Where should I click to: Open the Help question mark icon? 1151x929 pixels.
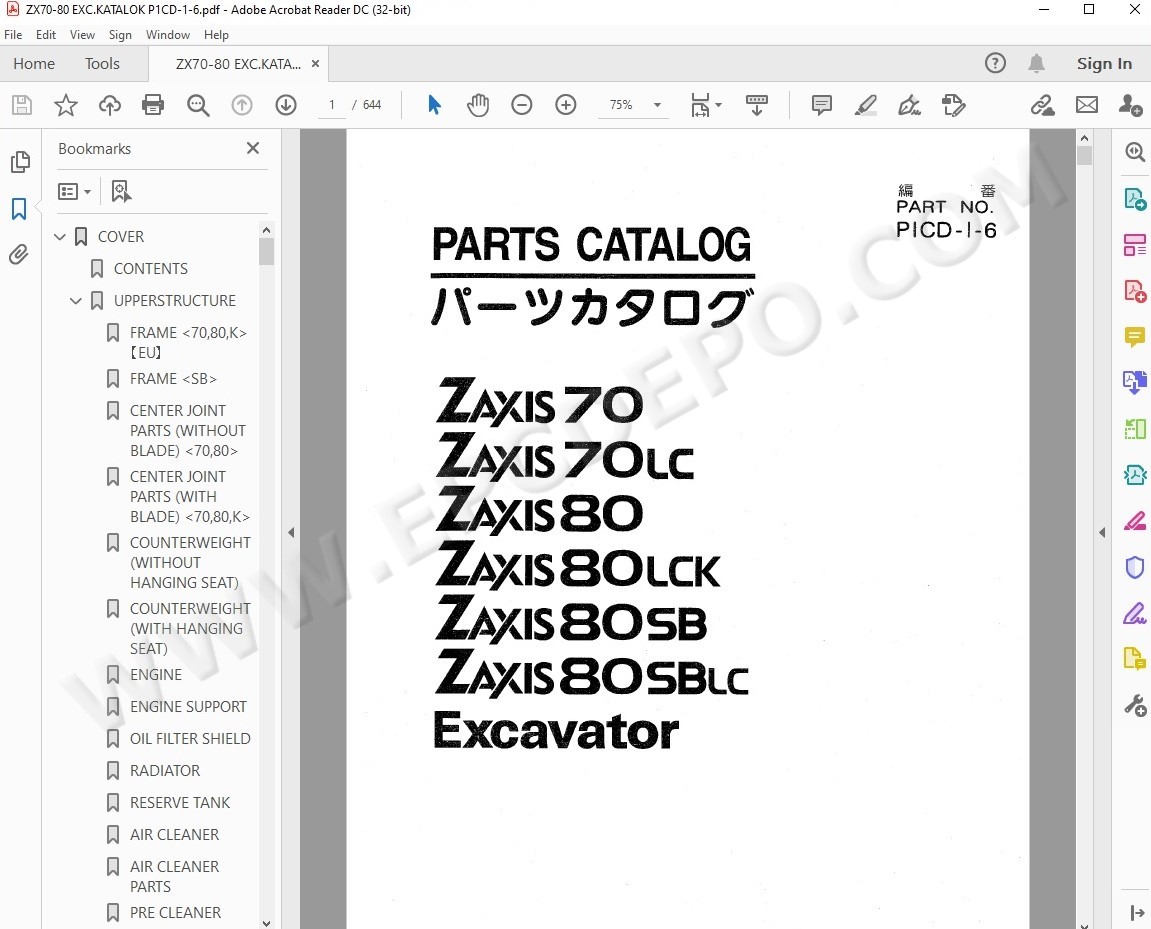995,63
